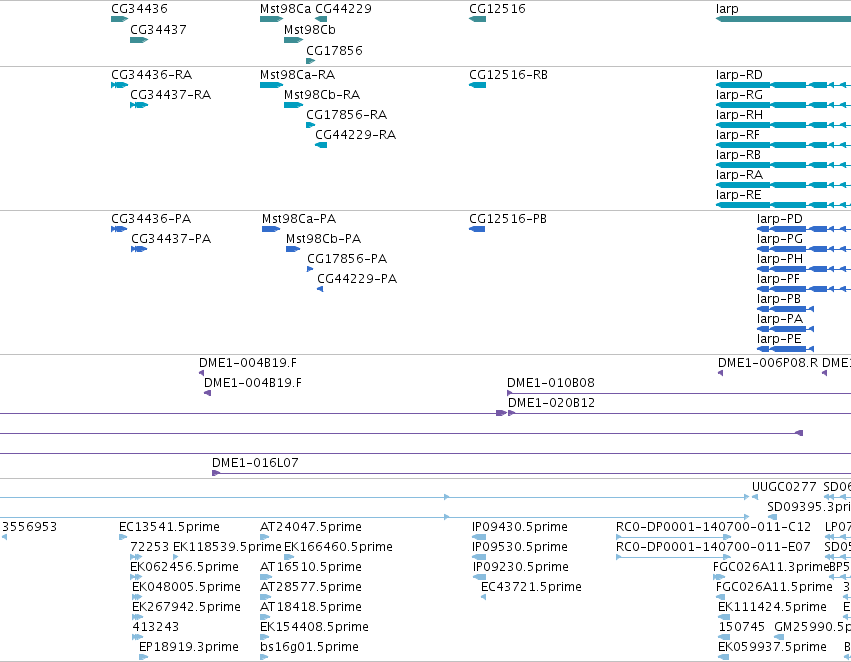Select the RC0-DP0001-140700-011-C12 label
851x662 pixels.
714,527
